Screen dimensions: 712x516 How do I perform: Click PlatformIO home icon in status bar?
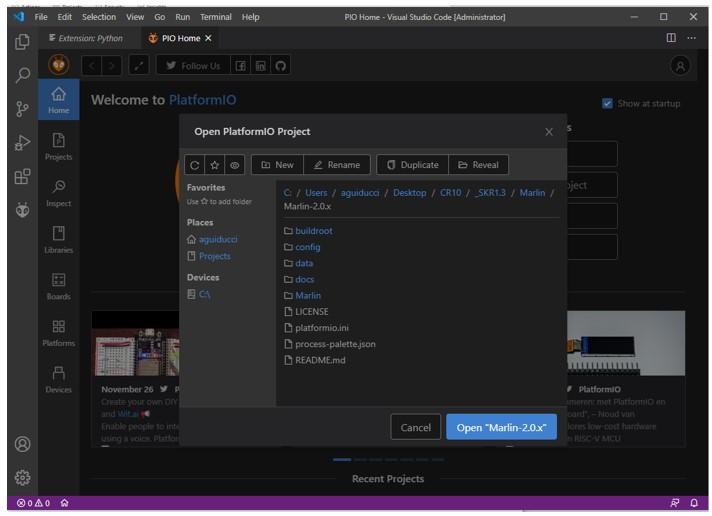pyautogui.click(x=64, y=503)
